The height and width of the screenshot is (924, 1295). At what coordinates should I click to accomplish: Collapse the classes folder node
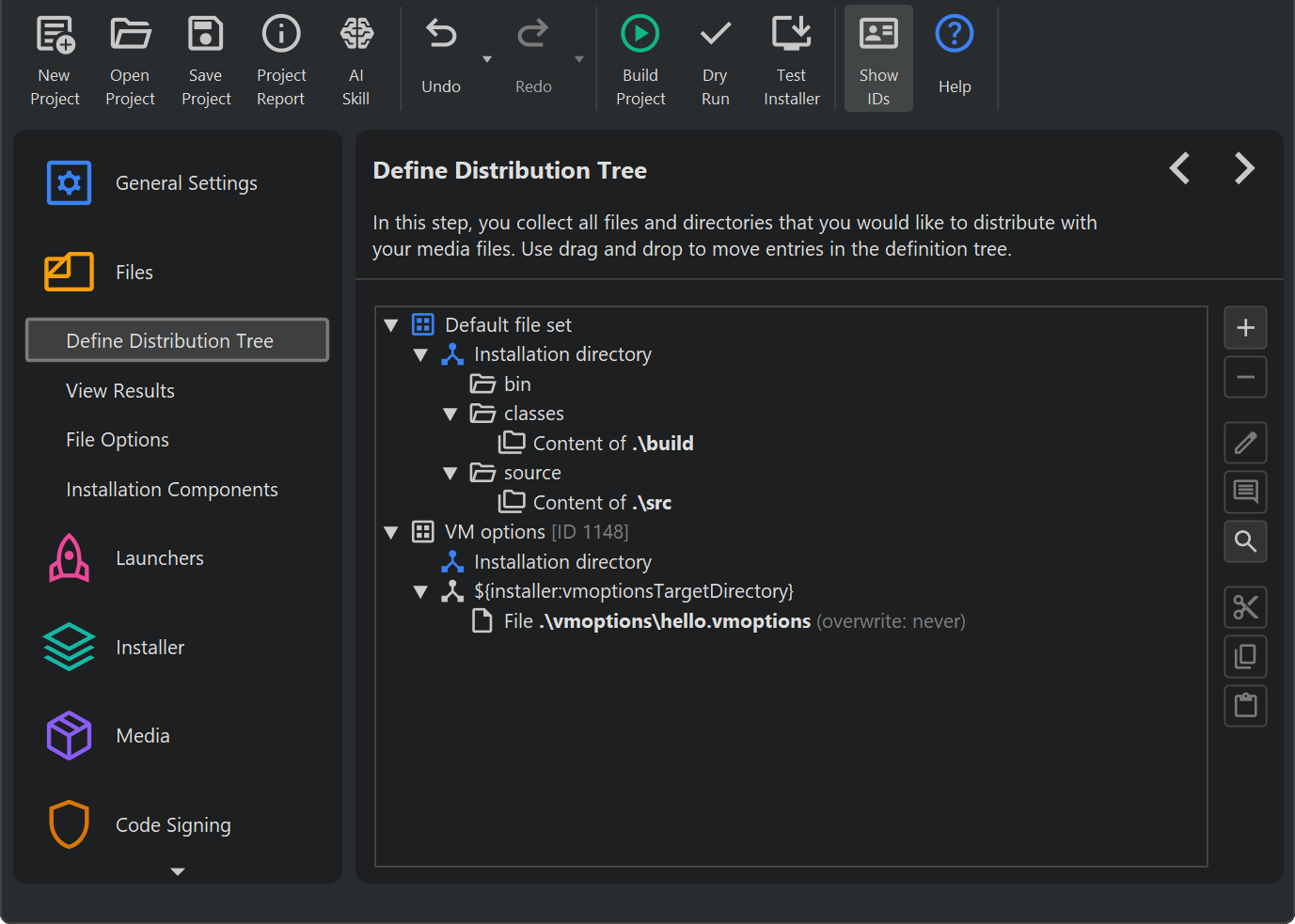click(x=450, y=415)
